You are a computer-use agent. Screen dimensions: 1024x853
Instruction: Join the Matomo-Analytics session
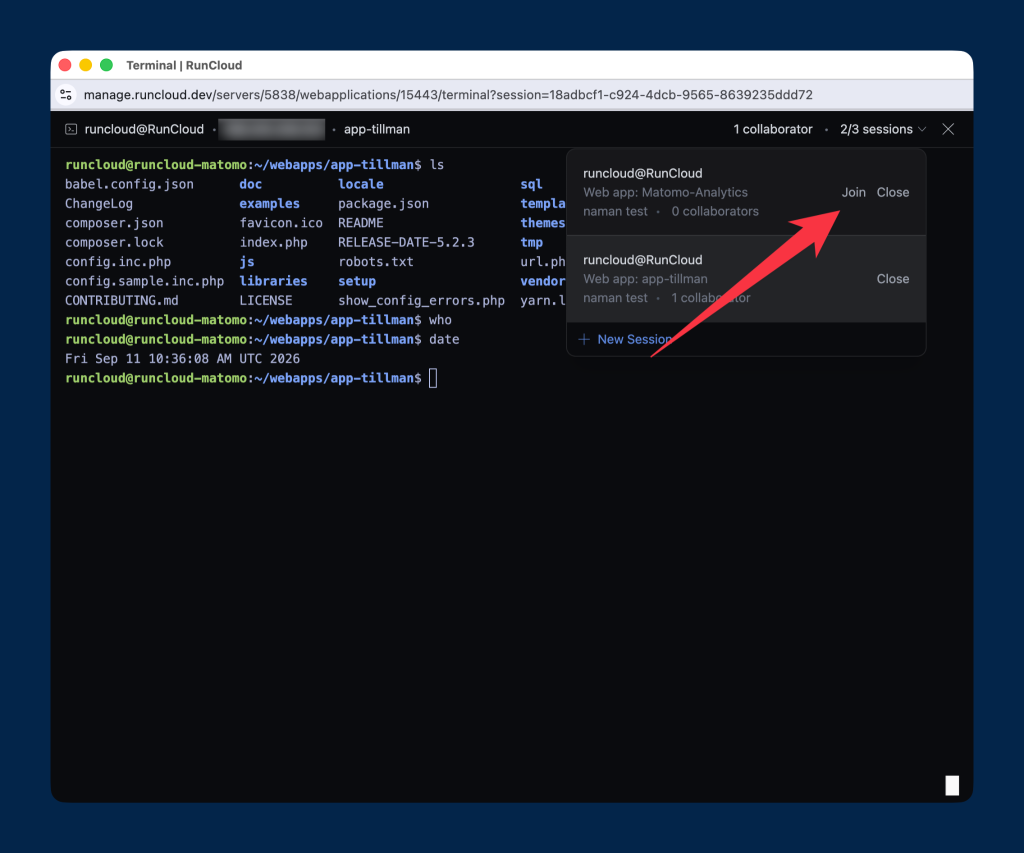click(x=853, y=192)
